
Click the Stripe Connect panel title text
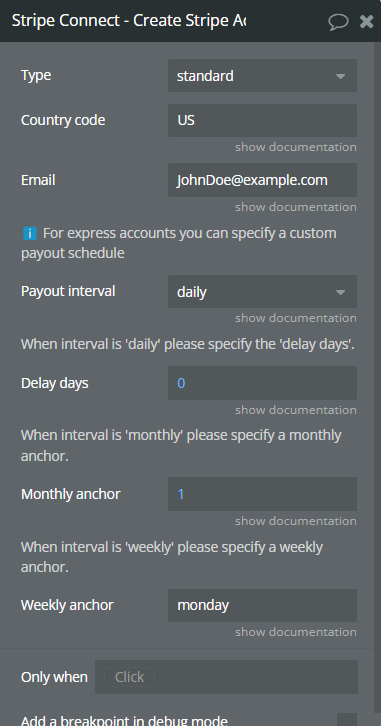[129, 21]
